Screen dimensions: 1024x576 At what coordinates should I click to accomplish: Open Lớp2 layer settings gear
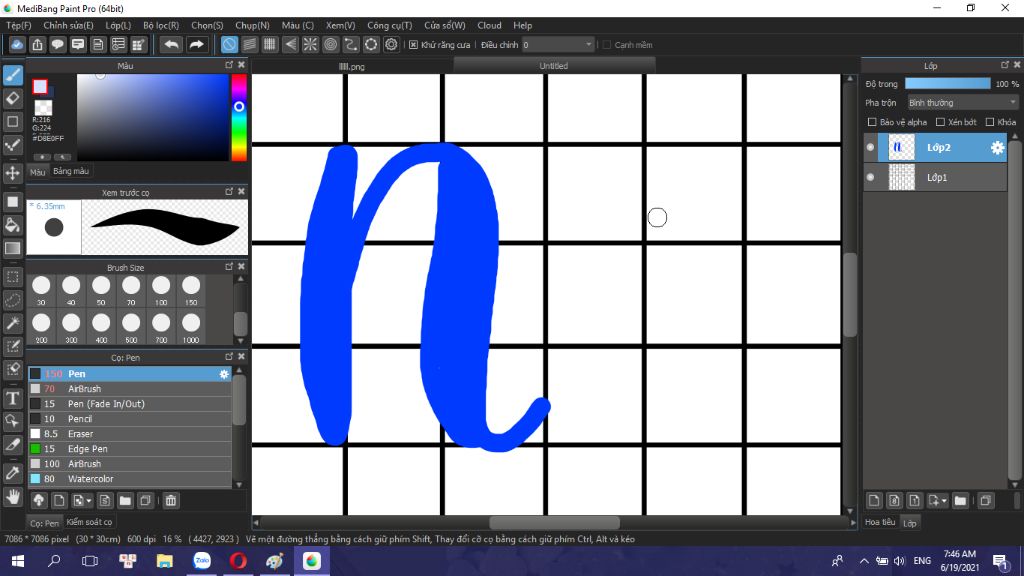pos(997,148)
